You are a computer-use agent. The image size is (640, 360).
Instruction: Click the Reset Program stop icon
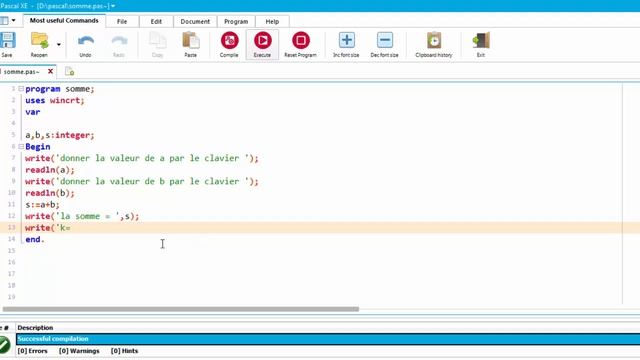(301, 40)
